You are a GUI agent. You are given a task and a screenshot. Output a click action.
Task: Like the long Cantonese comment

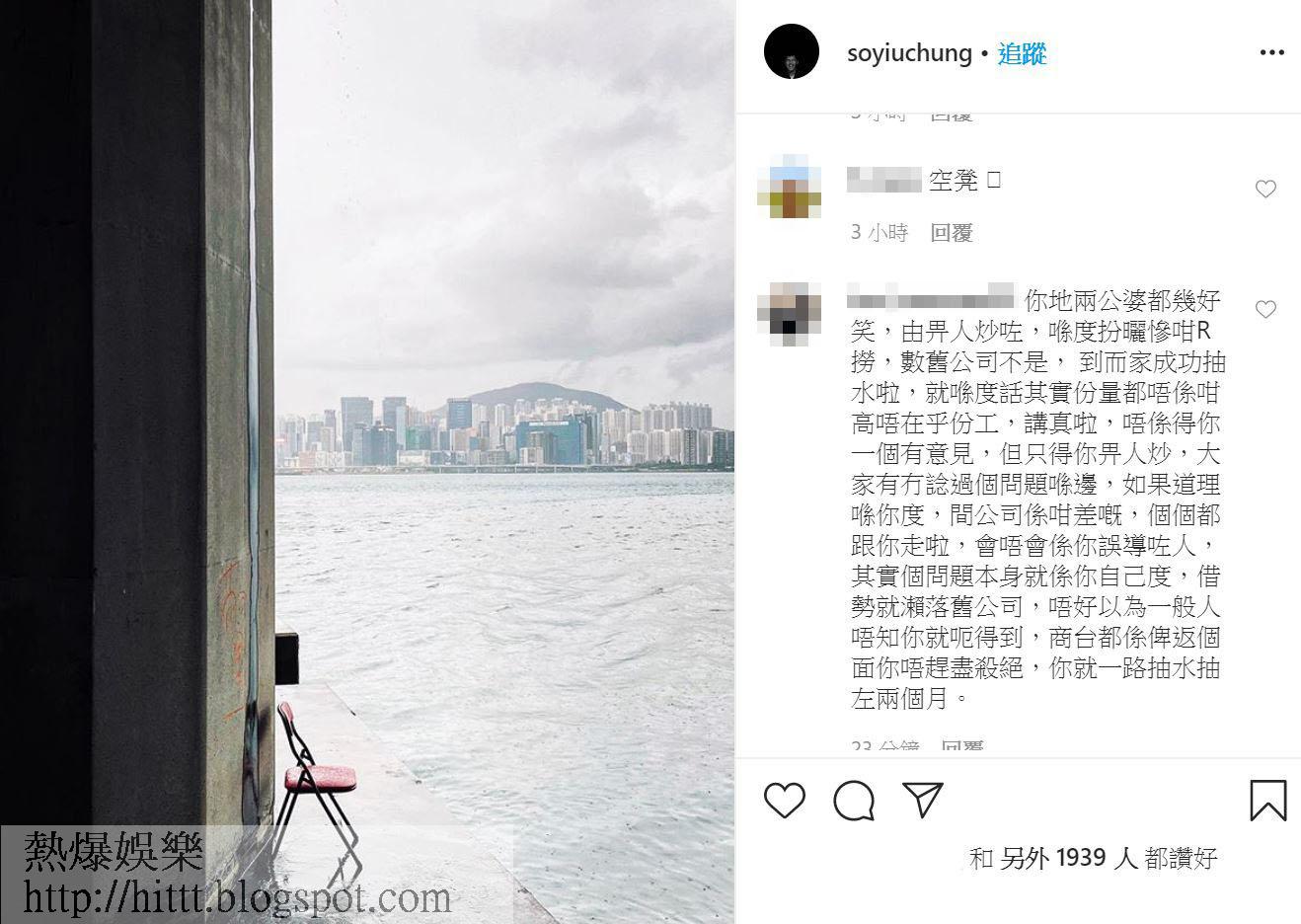click(x=1265, y=310)
